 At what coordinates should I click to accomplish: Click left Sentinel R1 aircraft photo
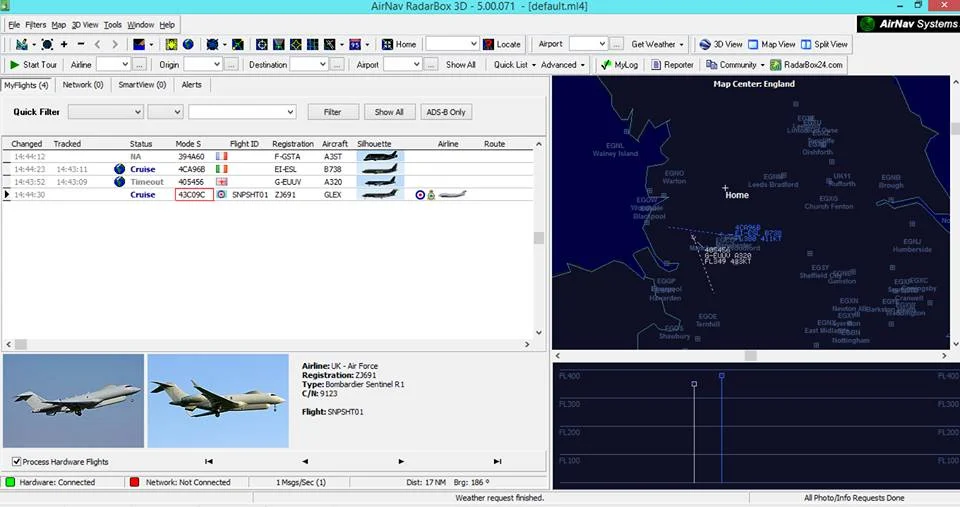pyautogui.click(x=73, y=400)
